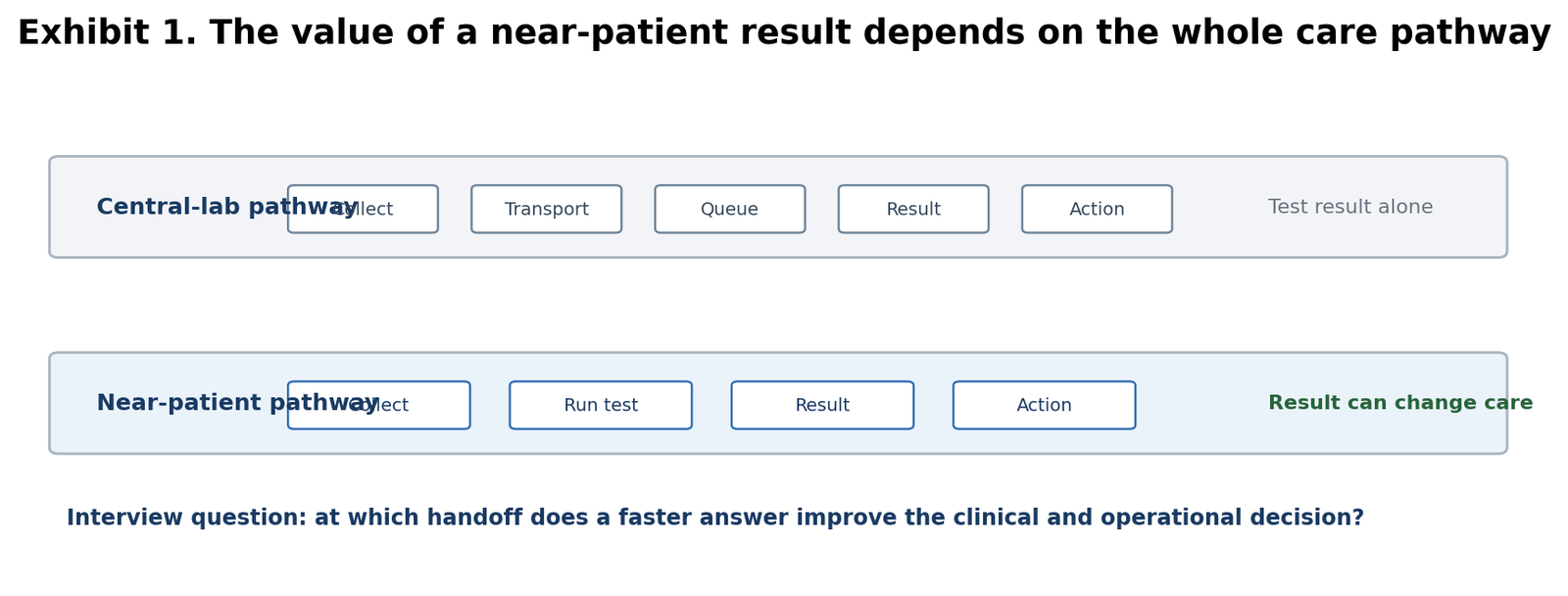This screenshot has width=1568, height=596.
Task: Click Result box in Near-patient pathway
Action: [822, 405]
